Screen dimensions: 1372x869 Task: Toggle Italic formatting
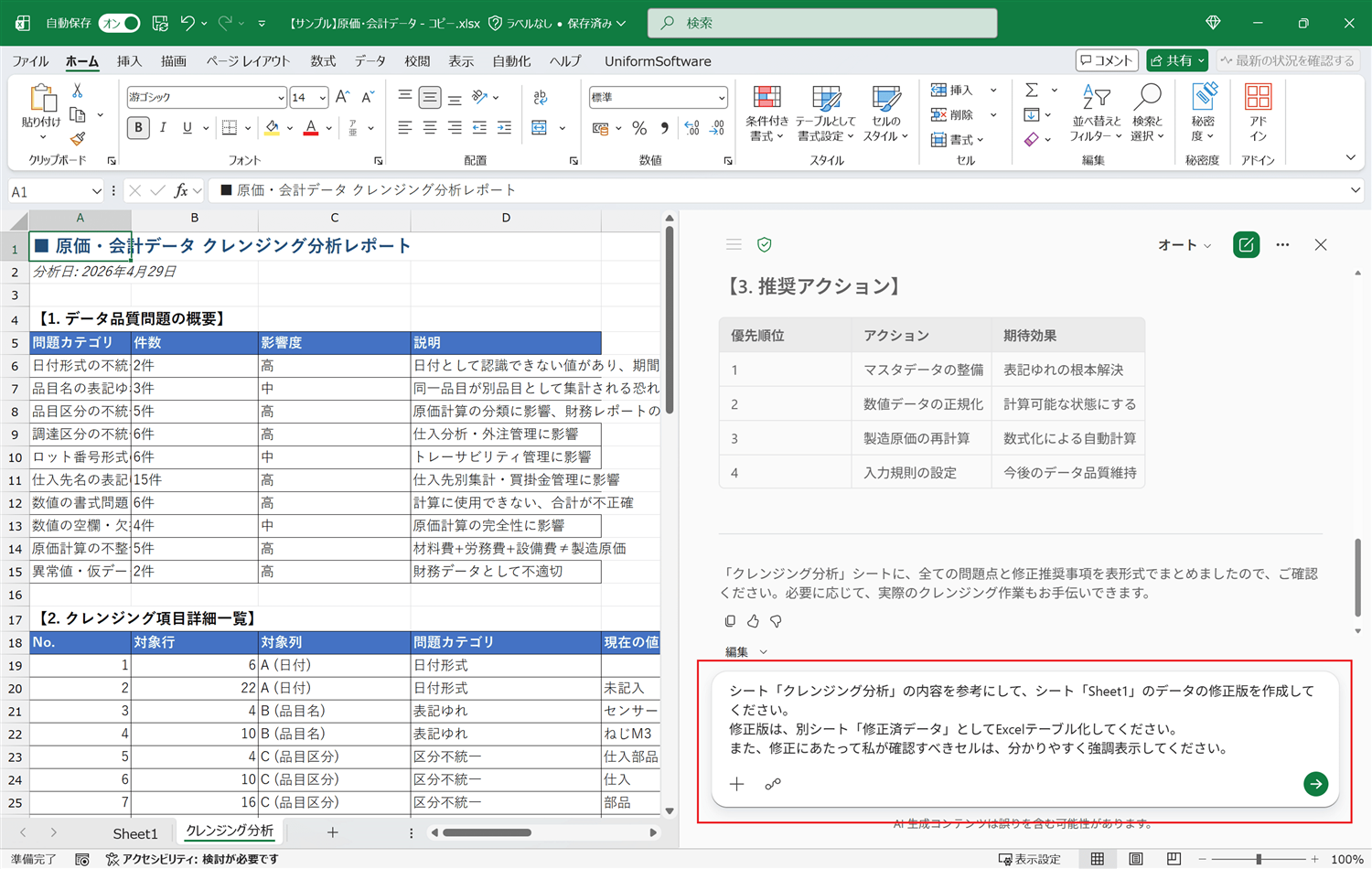tap(162, 127)
